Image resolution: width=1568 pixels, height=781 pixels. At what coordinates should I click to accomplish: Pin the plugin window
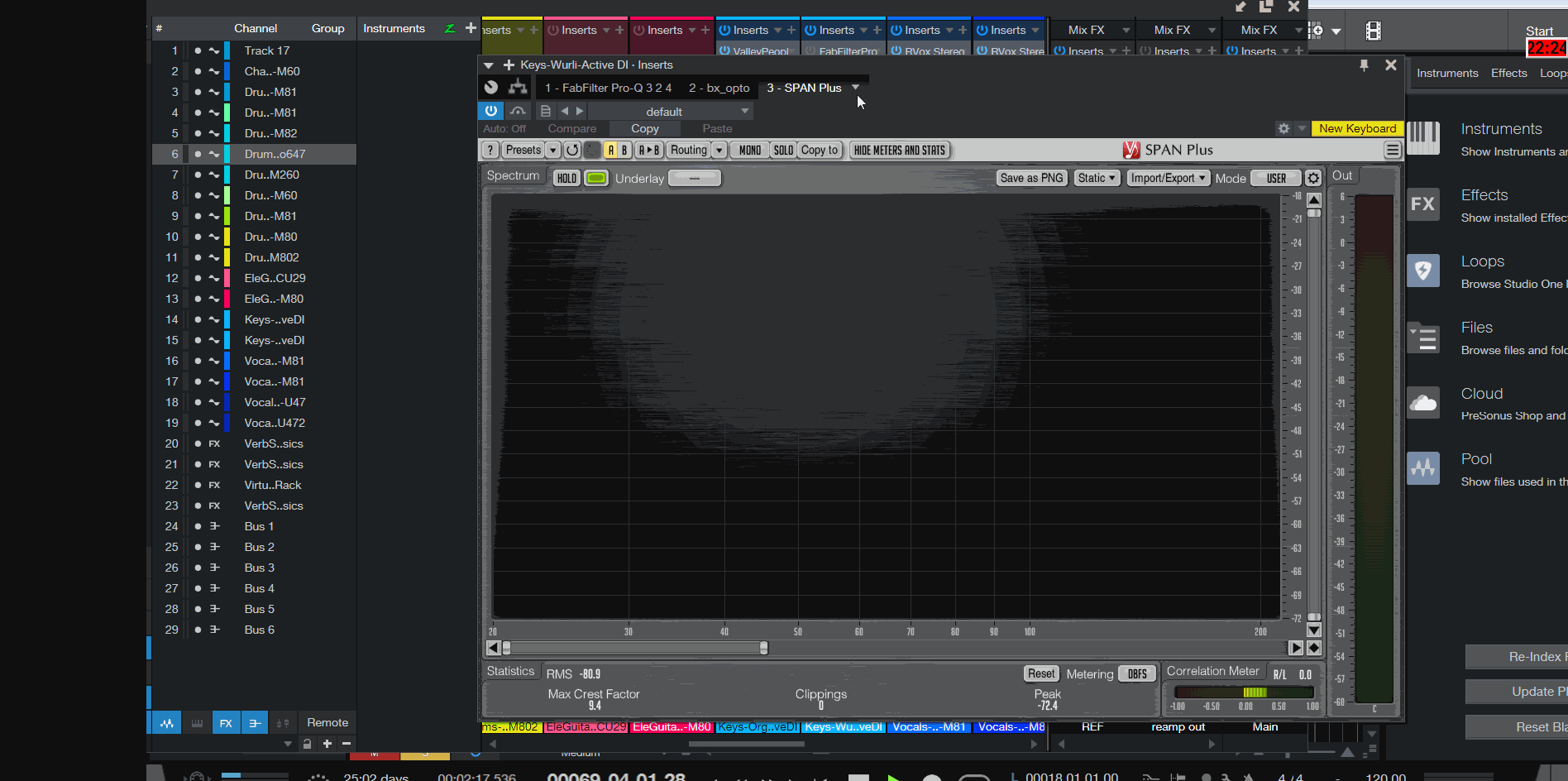[1364, 65]
